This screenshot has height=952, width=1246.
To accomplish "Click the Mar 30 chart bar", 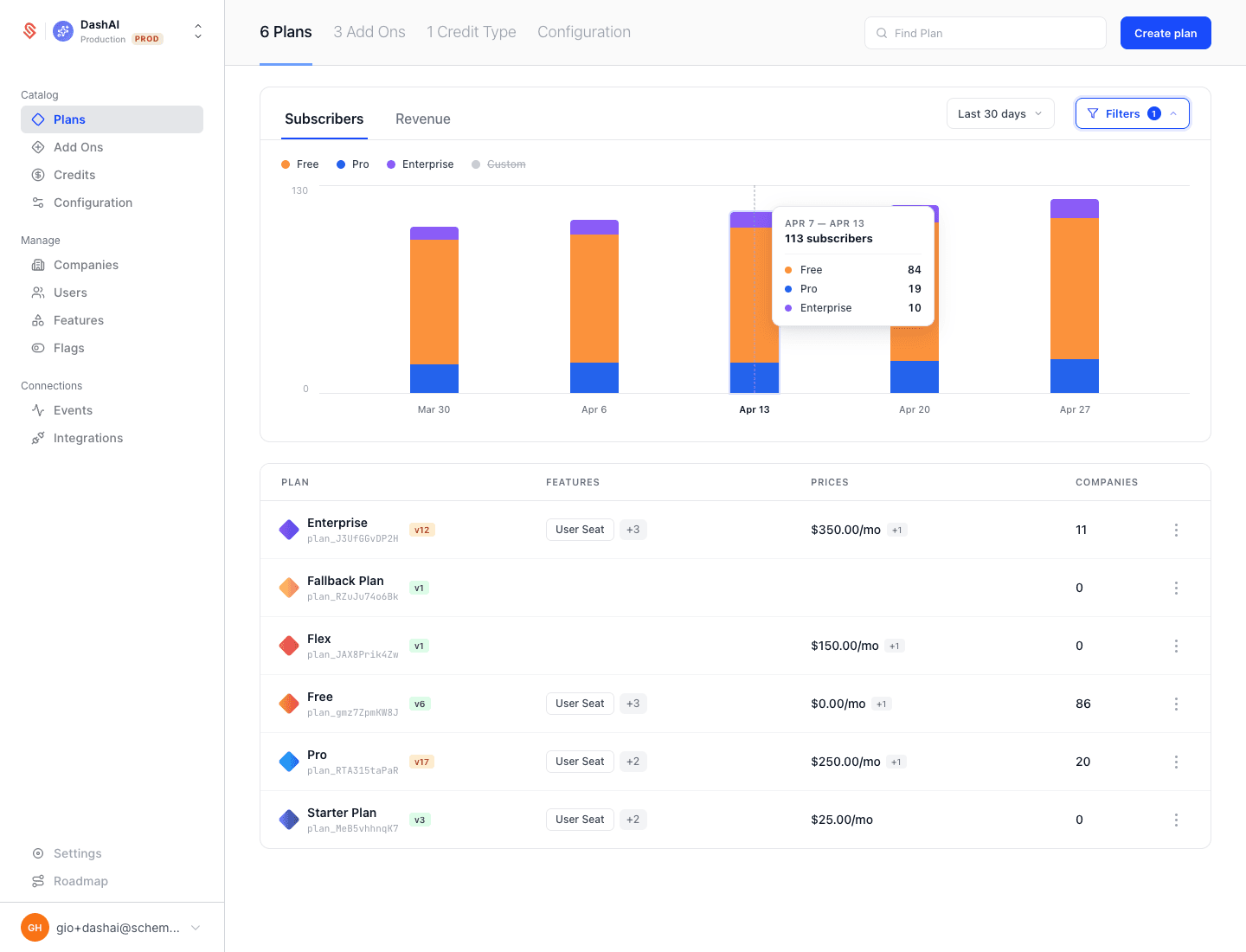I will (434, 310).
